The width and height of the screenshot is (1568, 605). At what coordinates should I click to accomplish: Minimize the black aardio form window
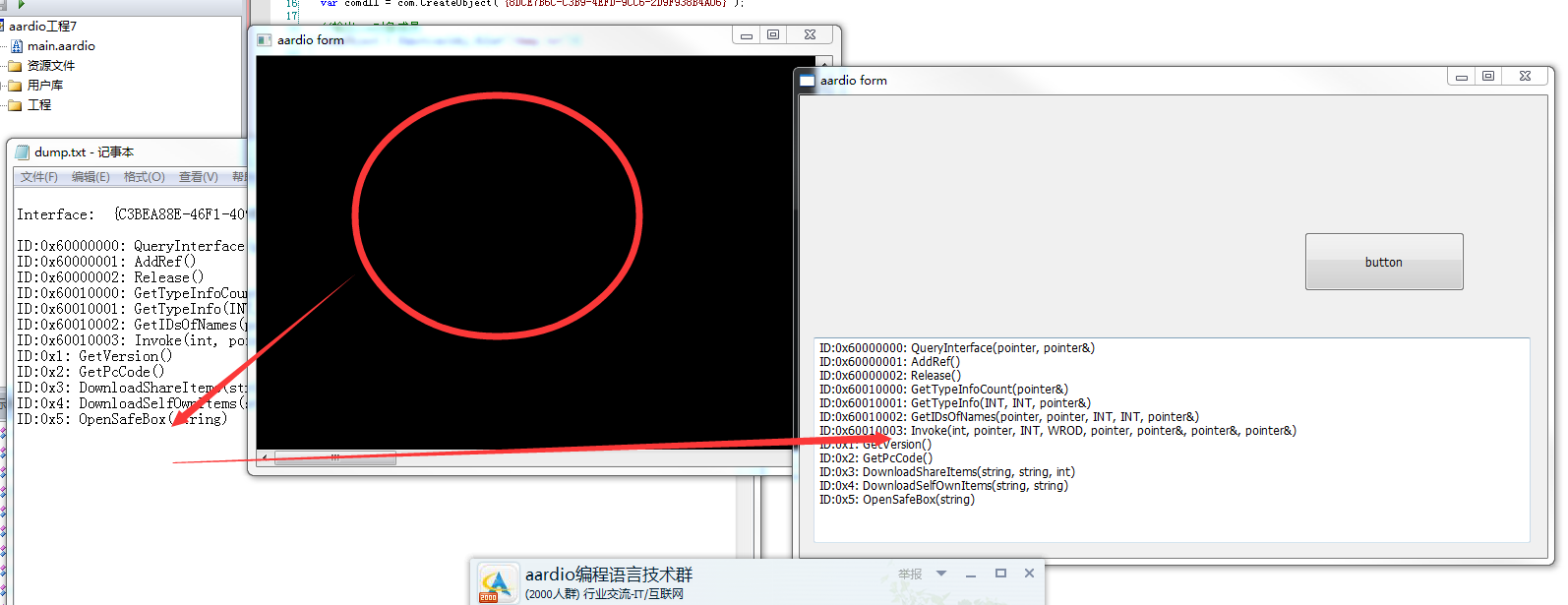point(747,35)
